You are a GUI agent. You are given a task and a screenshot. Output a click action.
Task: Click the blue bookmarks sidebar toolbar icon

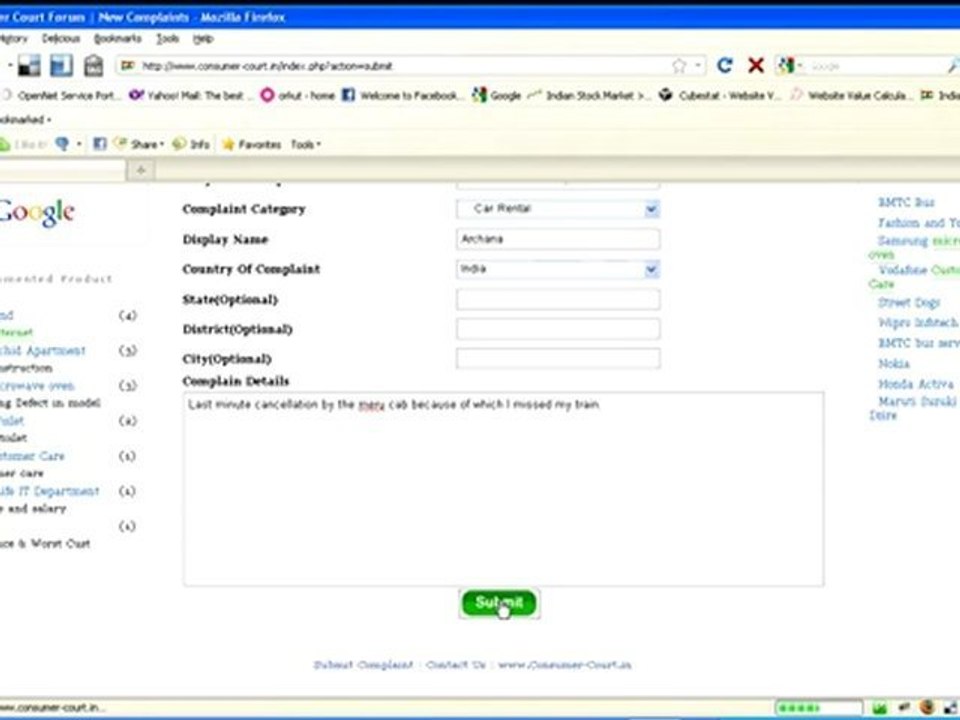tap(61, 66)
